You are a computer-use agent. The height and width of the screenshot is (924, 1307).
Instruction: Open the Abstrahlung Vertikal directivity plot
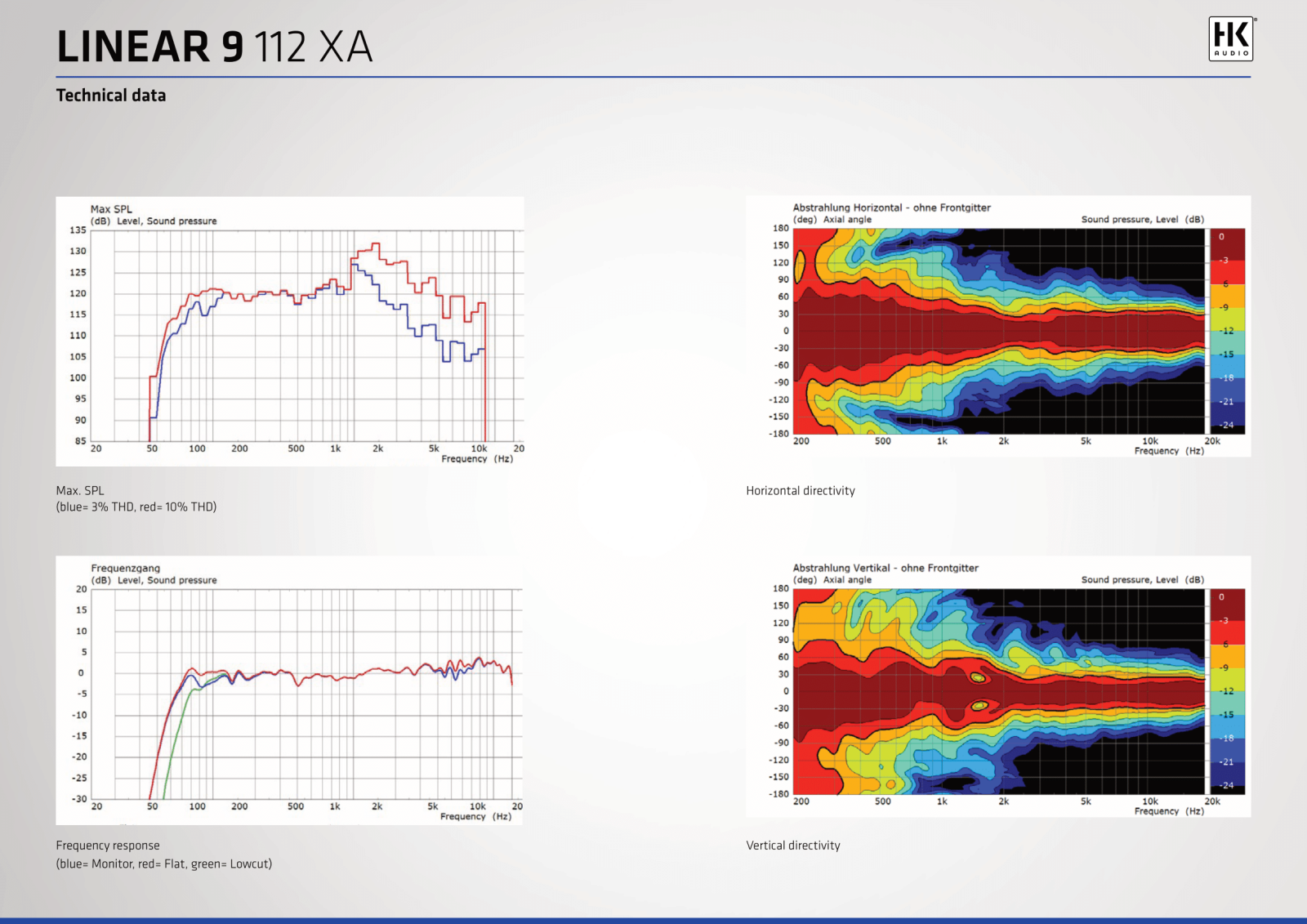998,686
